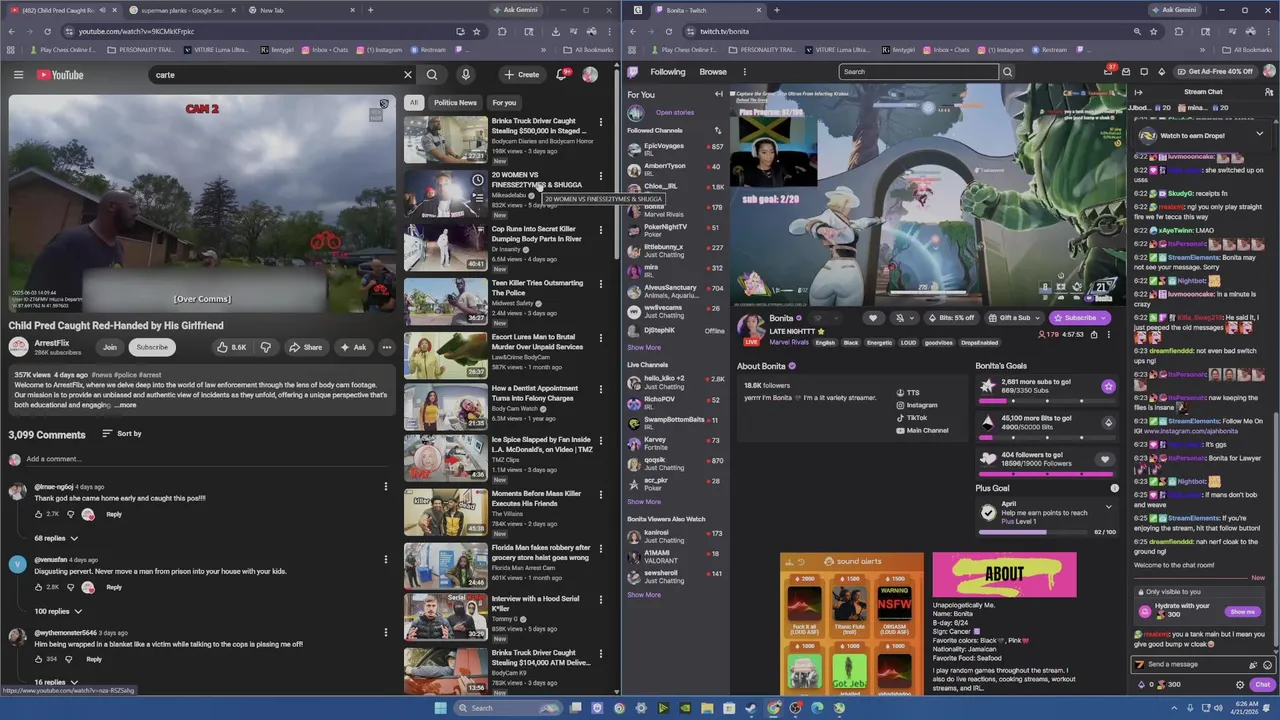Show More followed channels

click(644, 347)
